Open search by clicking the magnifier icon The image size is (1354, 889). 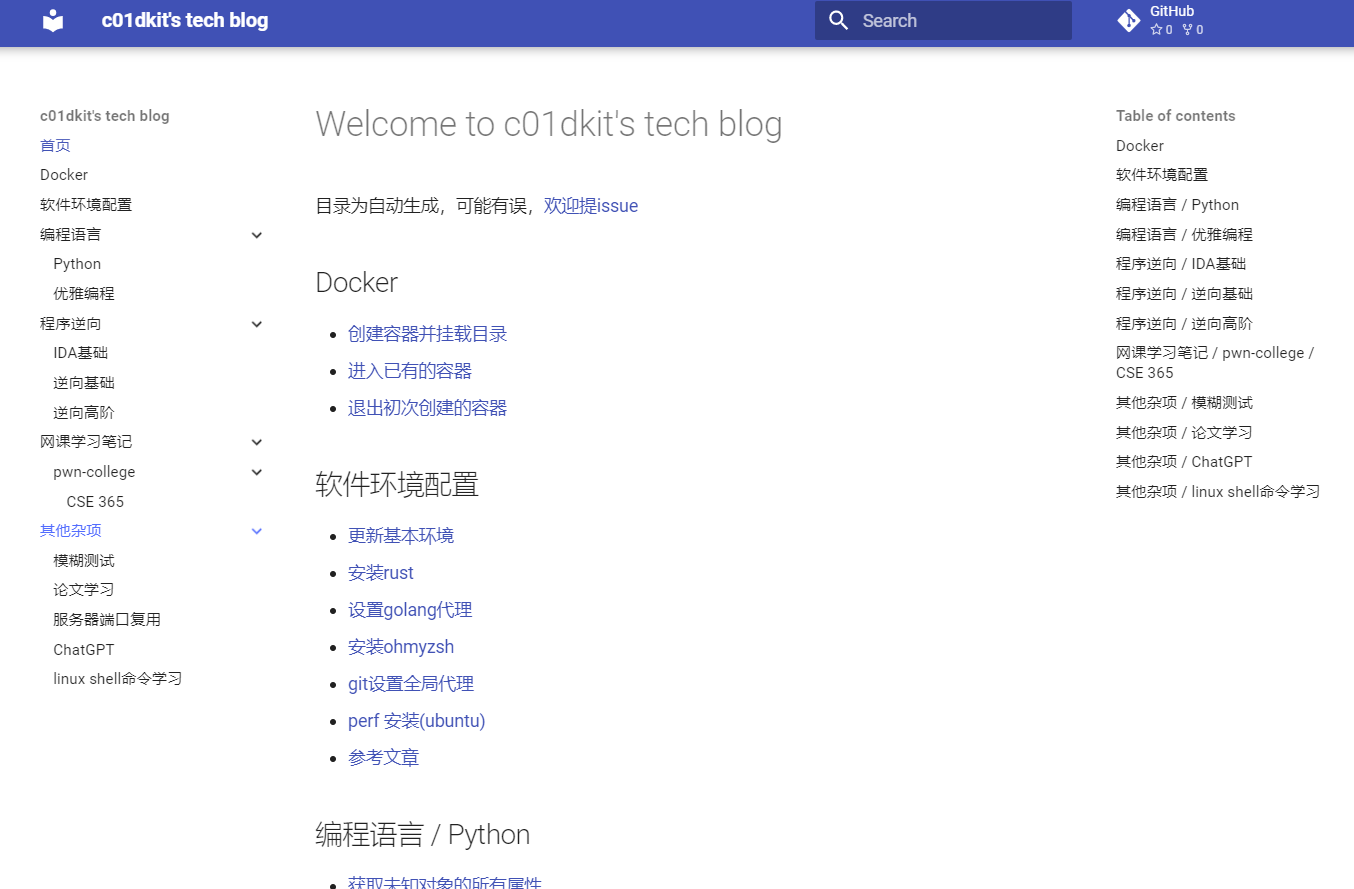point(838,20)
